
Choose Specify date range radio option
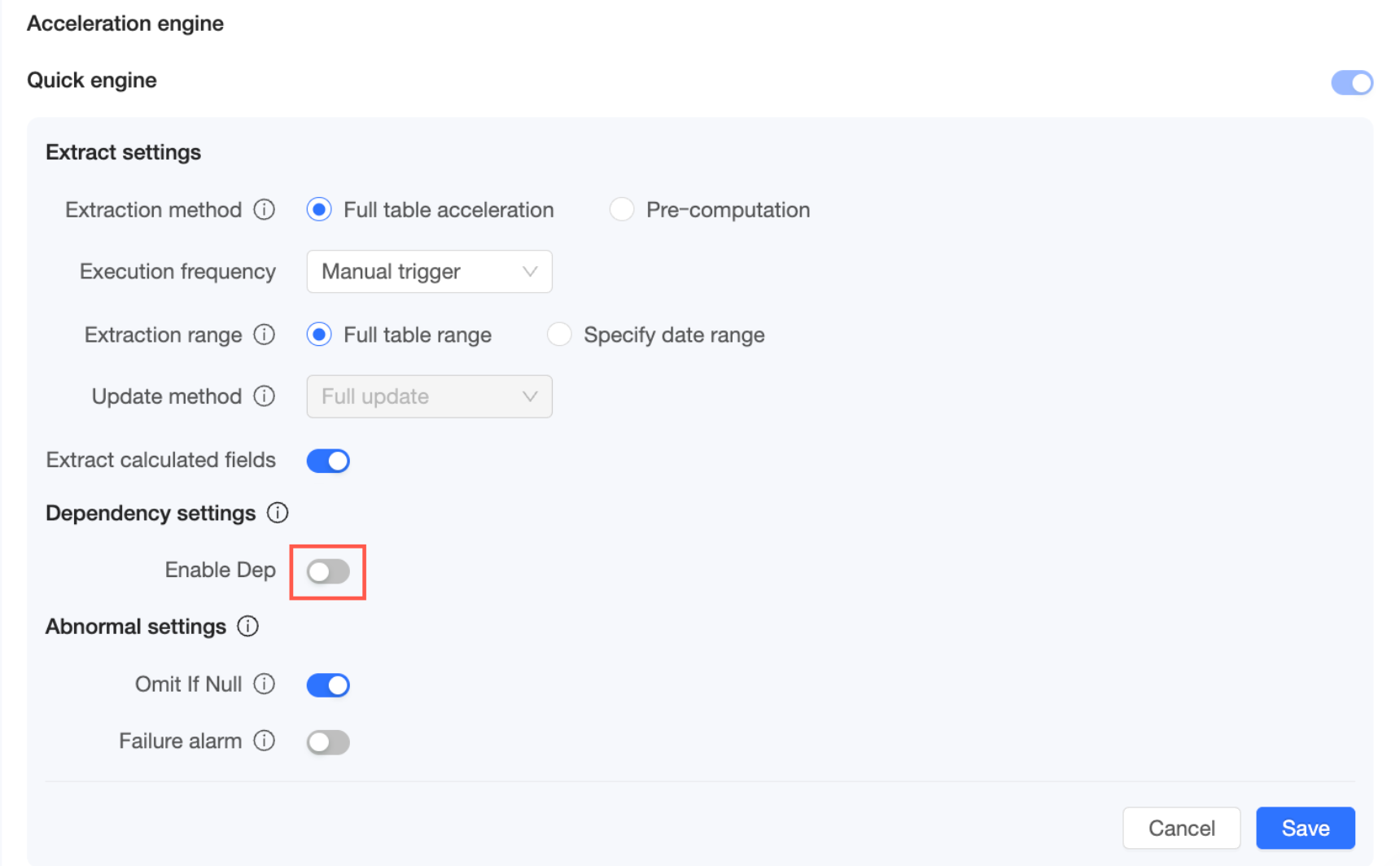click(559, 335)
